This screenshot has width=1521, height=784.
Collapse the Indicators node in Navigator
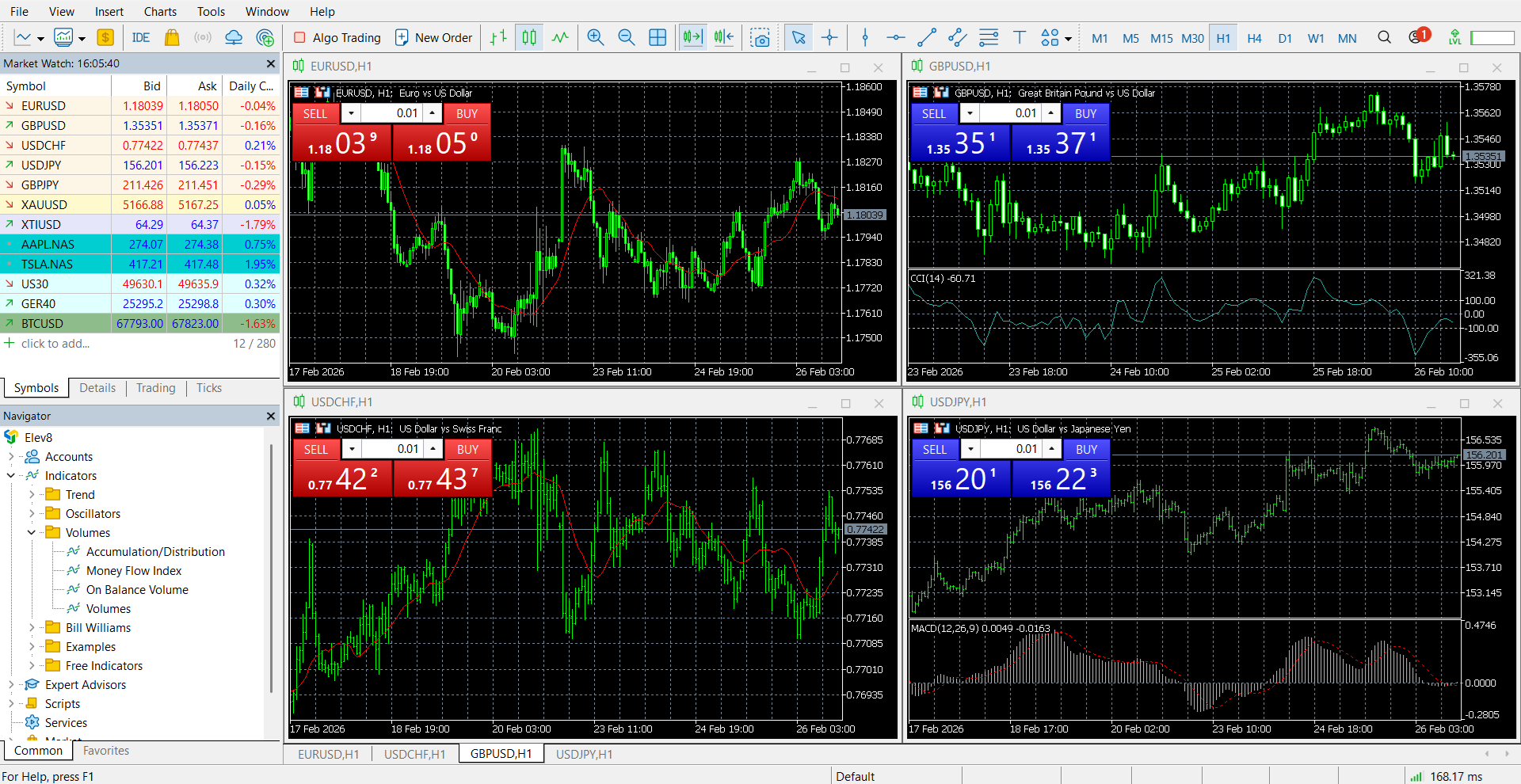11,476
